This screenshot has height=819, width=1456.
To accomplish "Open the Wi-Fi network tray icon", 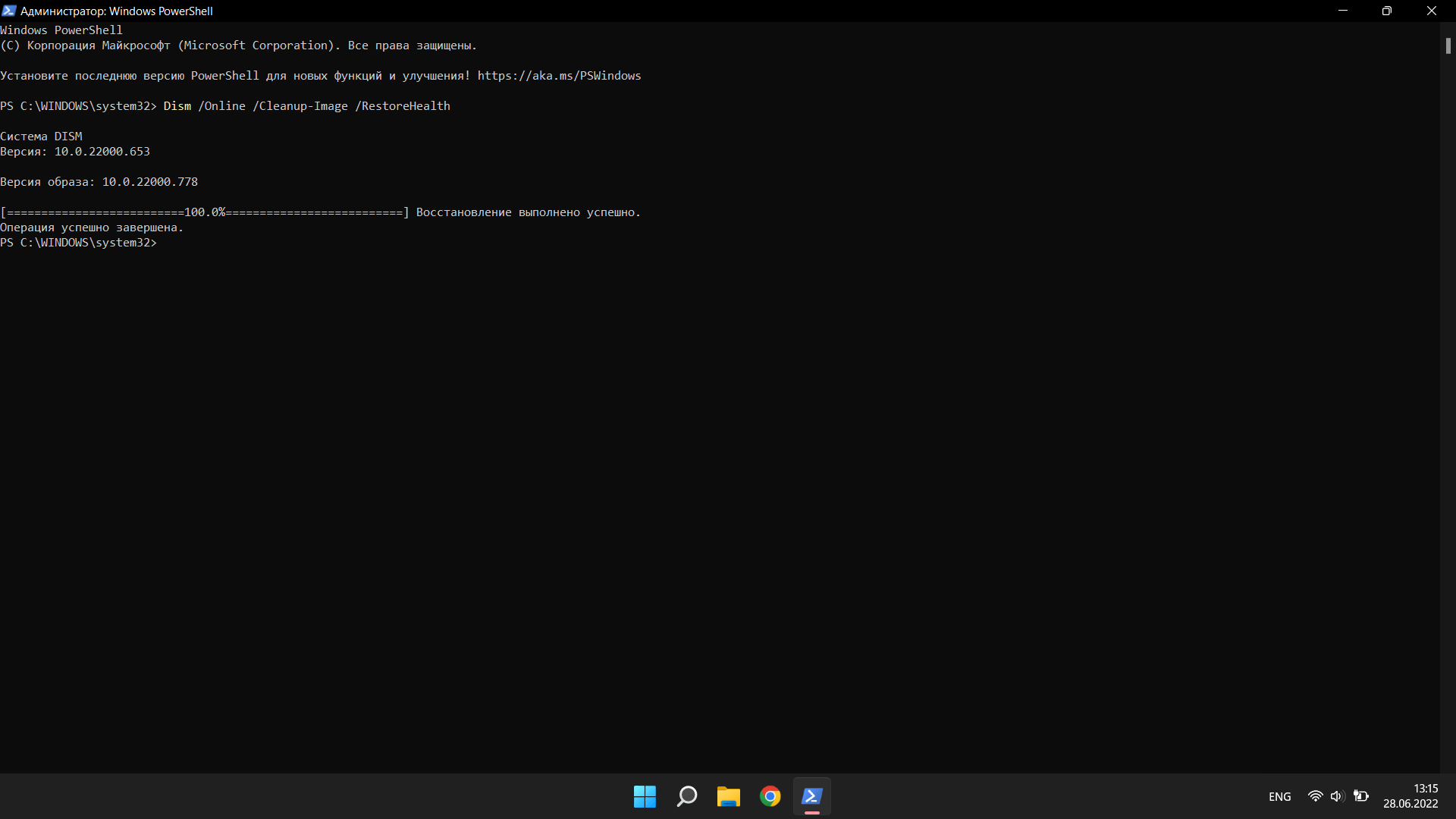I will pos(1315,796).
